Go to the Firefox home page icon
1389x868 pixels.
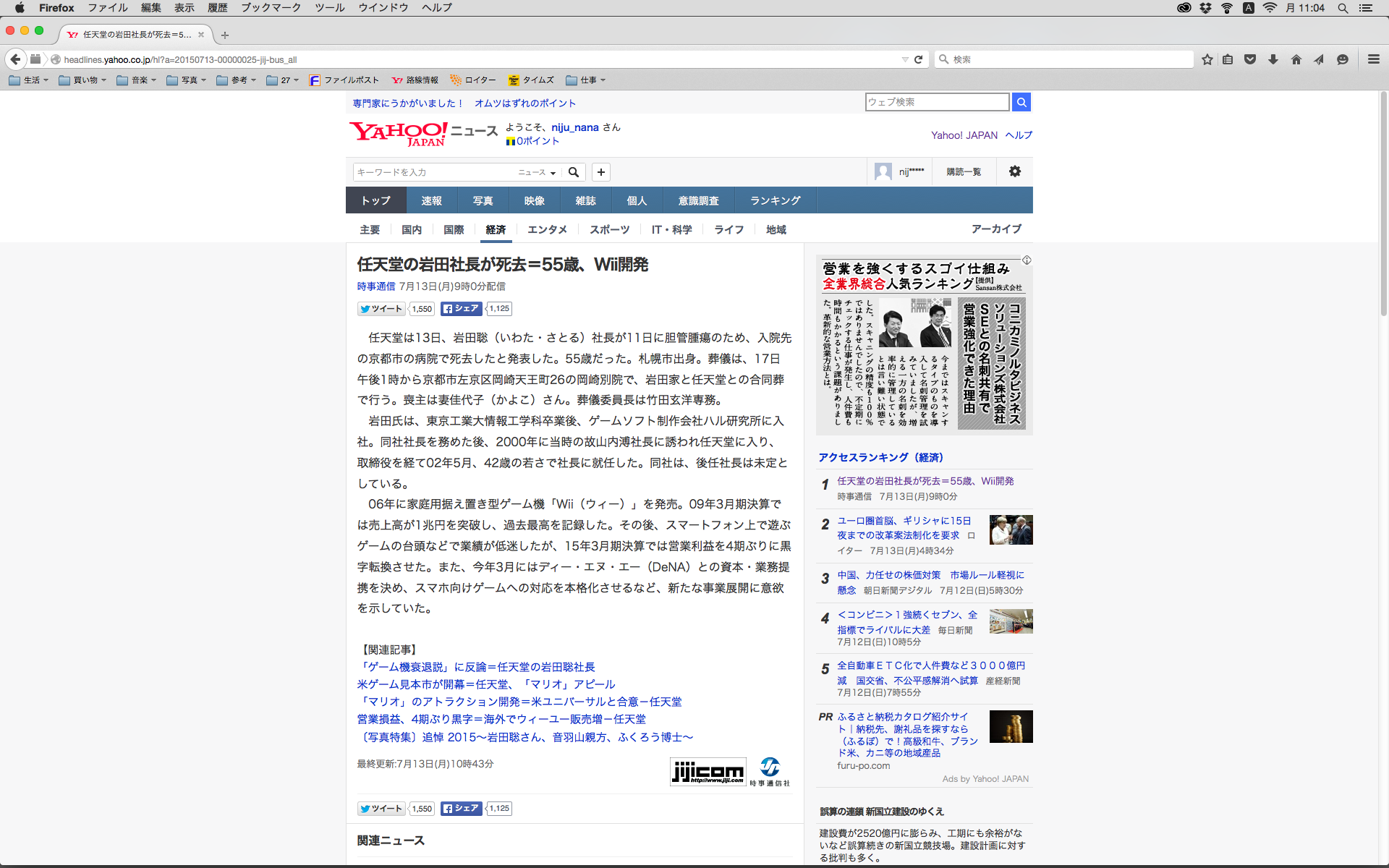tap(1296, 59)
